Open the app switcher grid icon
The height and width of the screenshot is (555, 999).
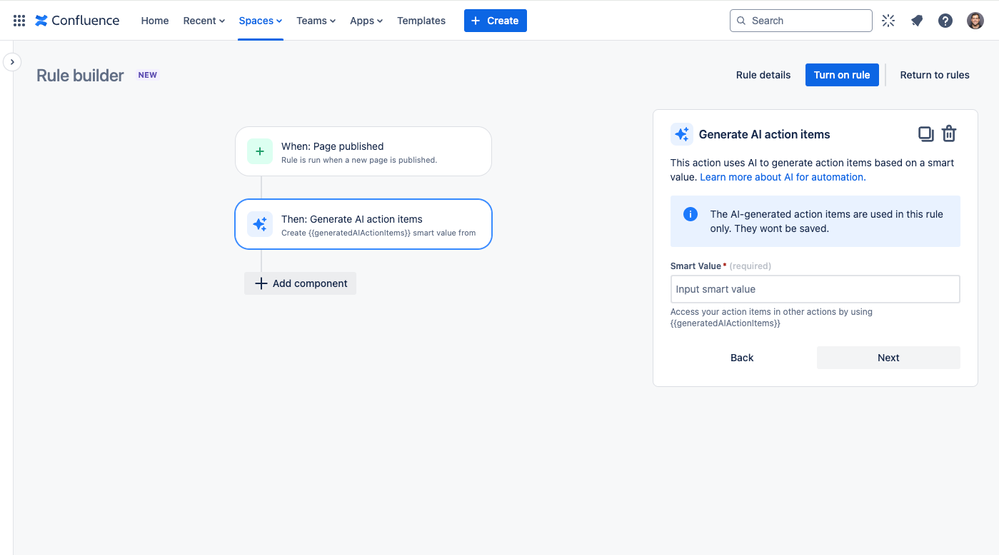coord(19,20)
